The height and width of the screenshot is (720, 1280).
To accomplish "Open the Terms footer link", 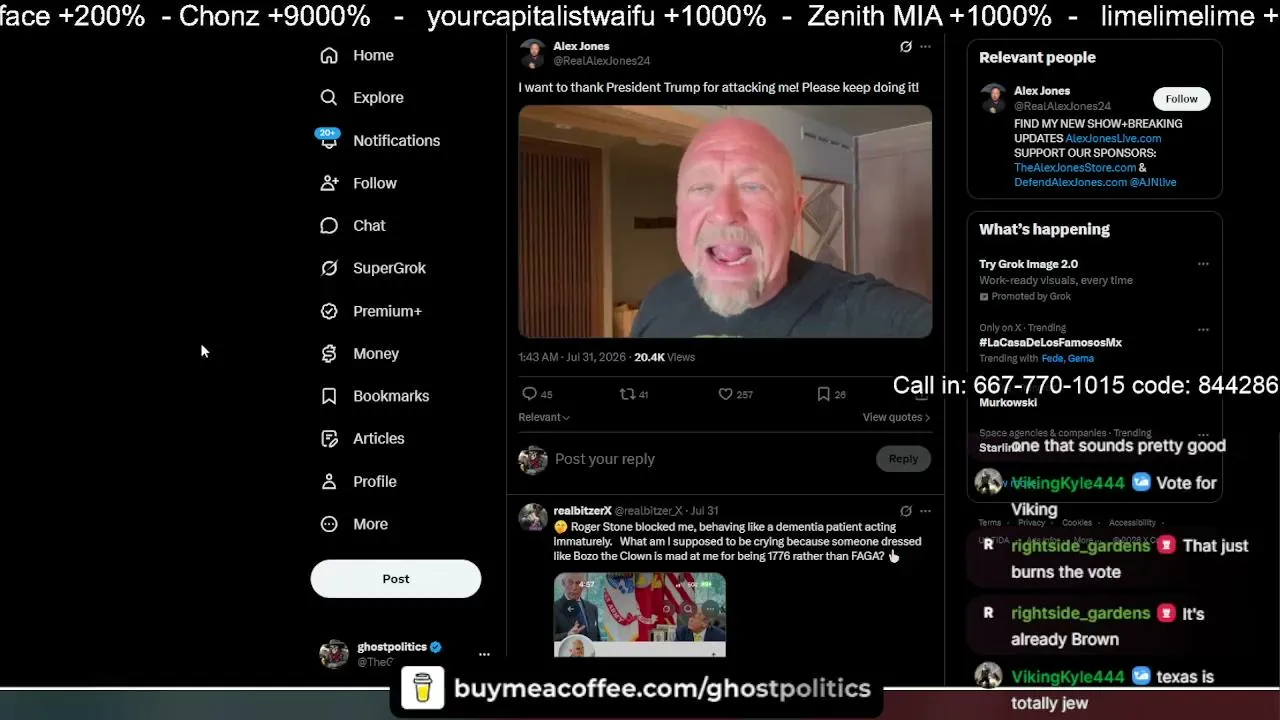I will pos(990,523).
